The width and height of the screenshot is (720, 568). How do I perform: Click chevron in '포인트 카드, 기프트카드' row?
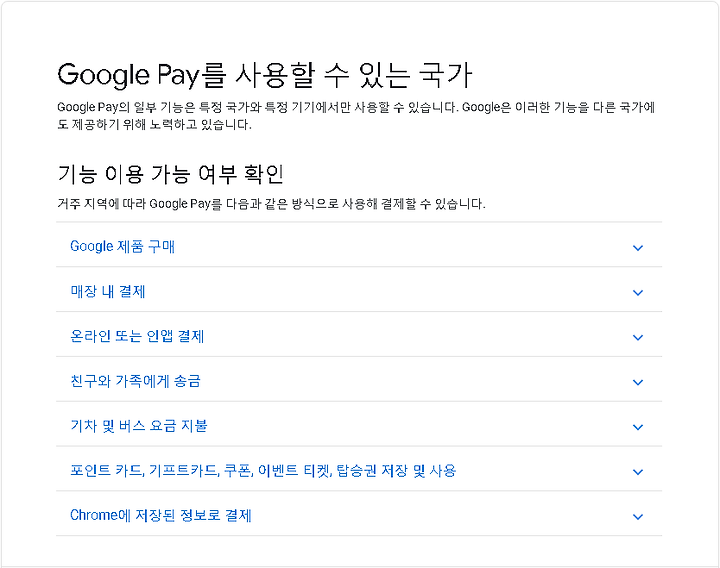point(638,472)
